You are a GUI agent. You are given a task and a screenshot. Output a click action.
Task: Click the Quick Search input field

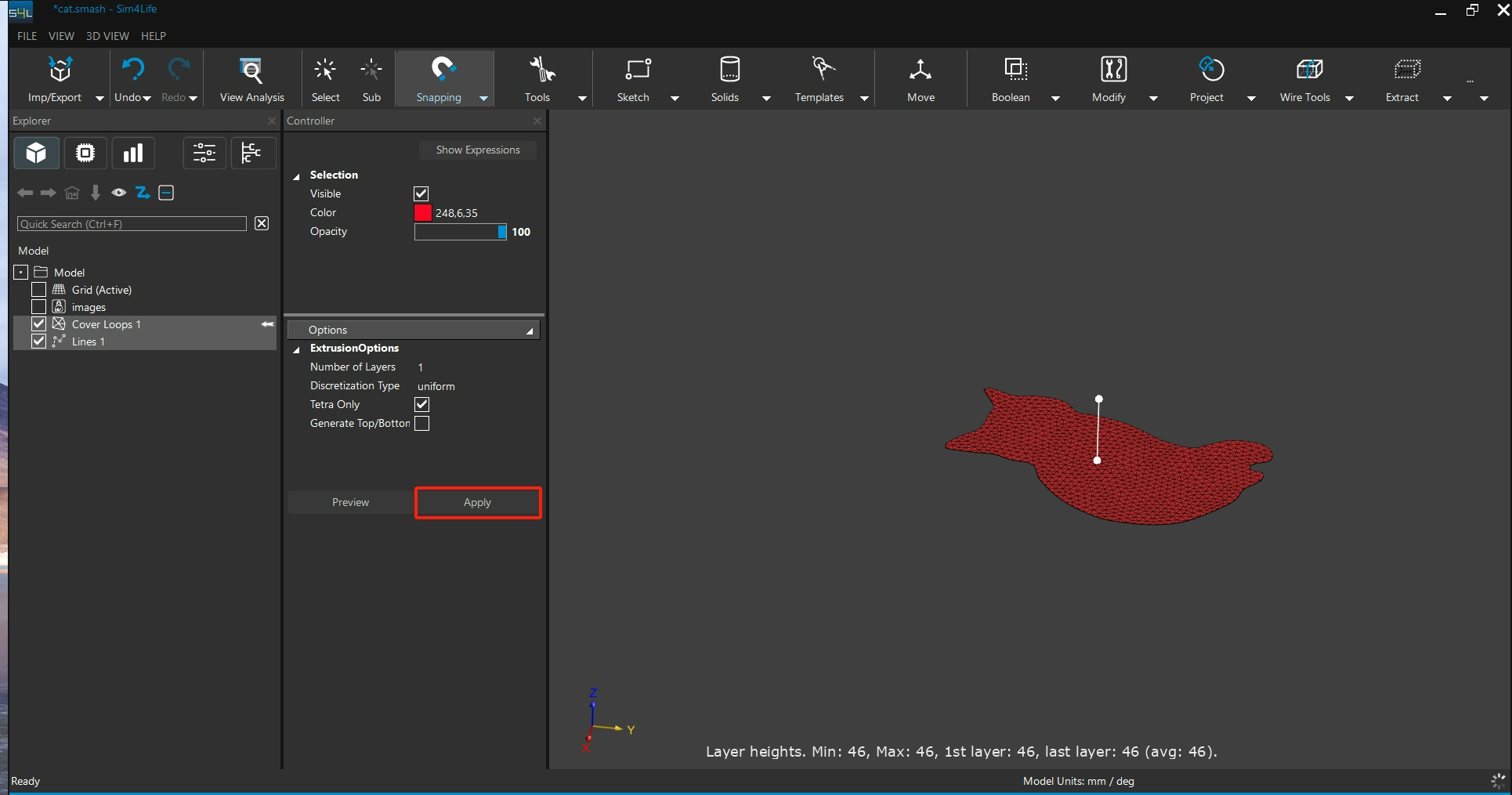point(132,224)
